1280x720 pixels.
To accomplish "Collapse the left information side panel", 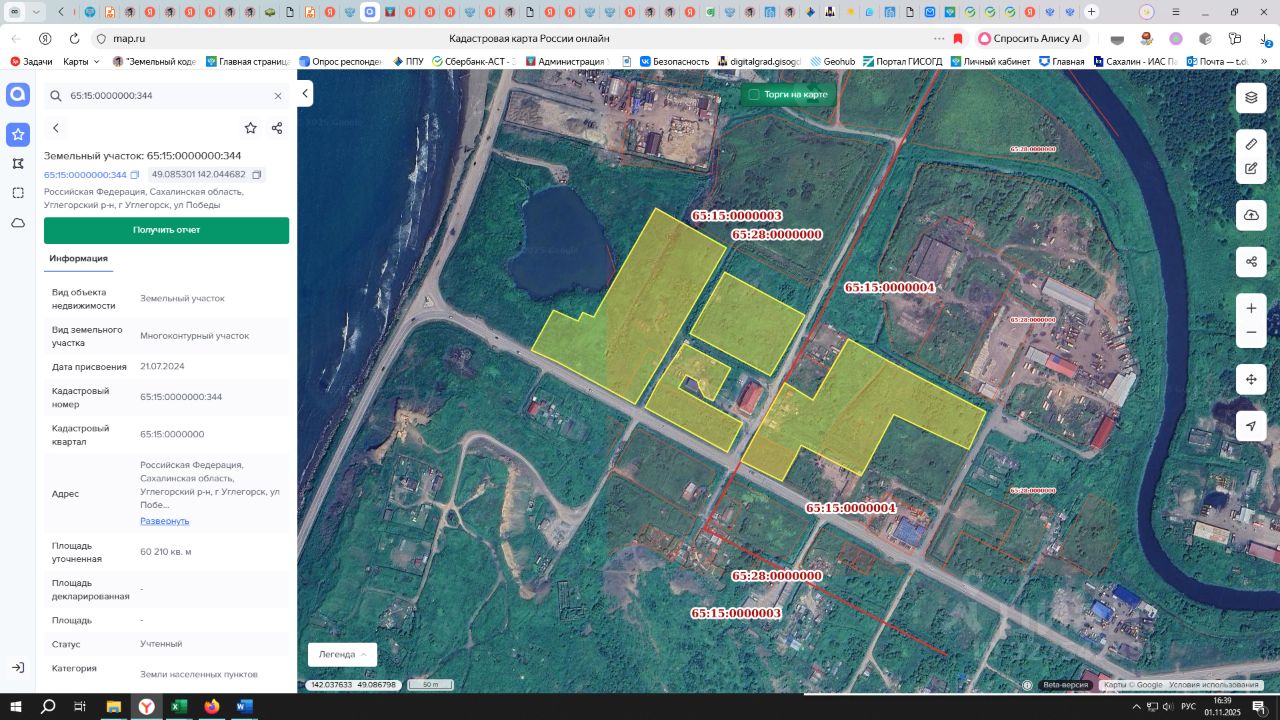I will [306, 94].
